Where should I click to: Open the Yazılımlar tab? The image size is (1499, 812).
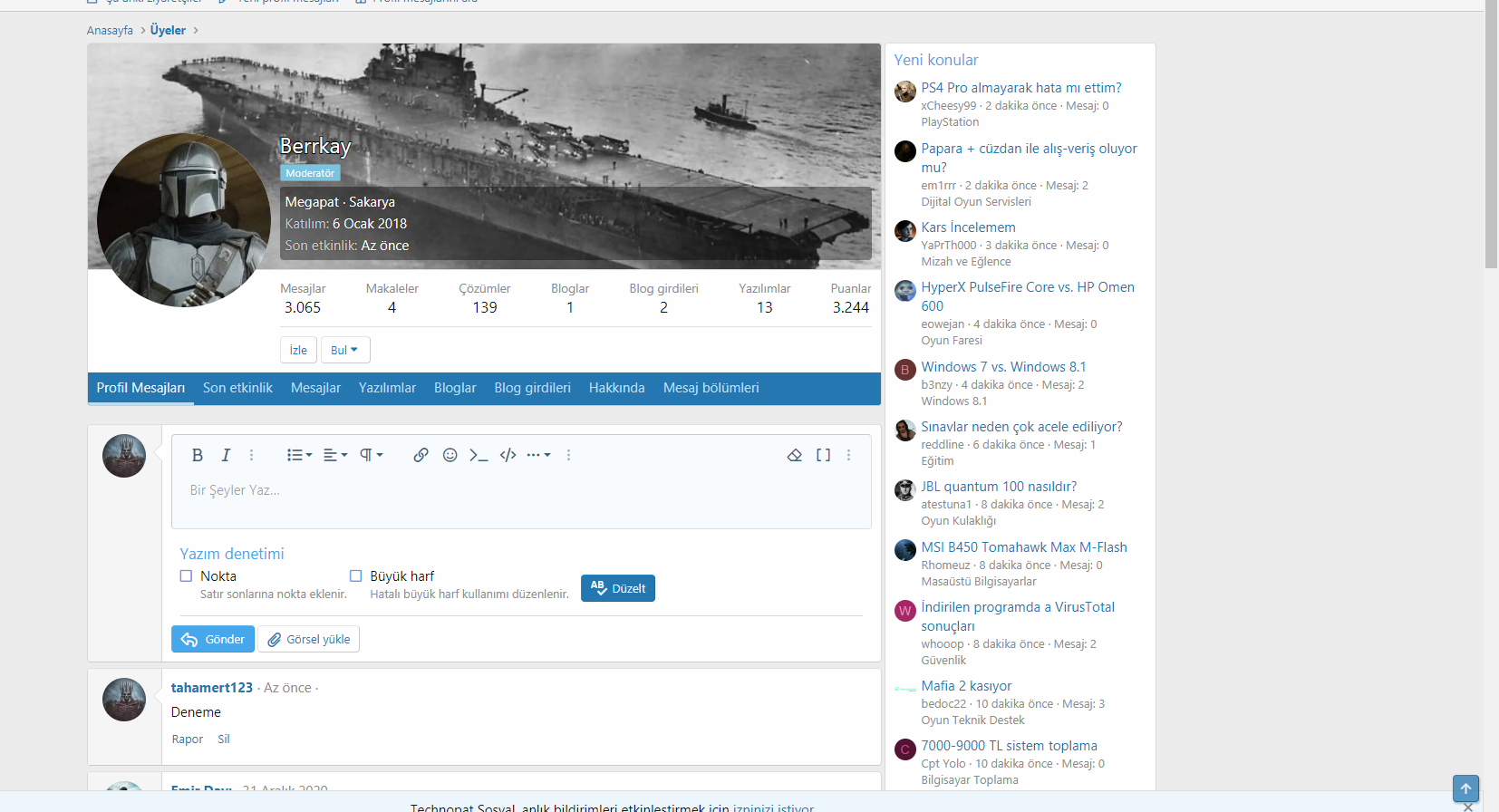click(387, 388)
